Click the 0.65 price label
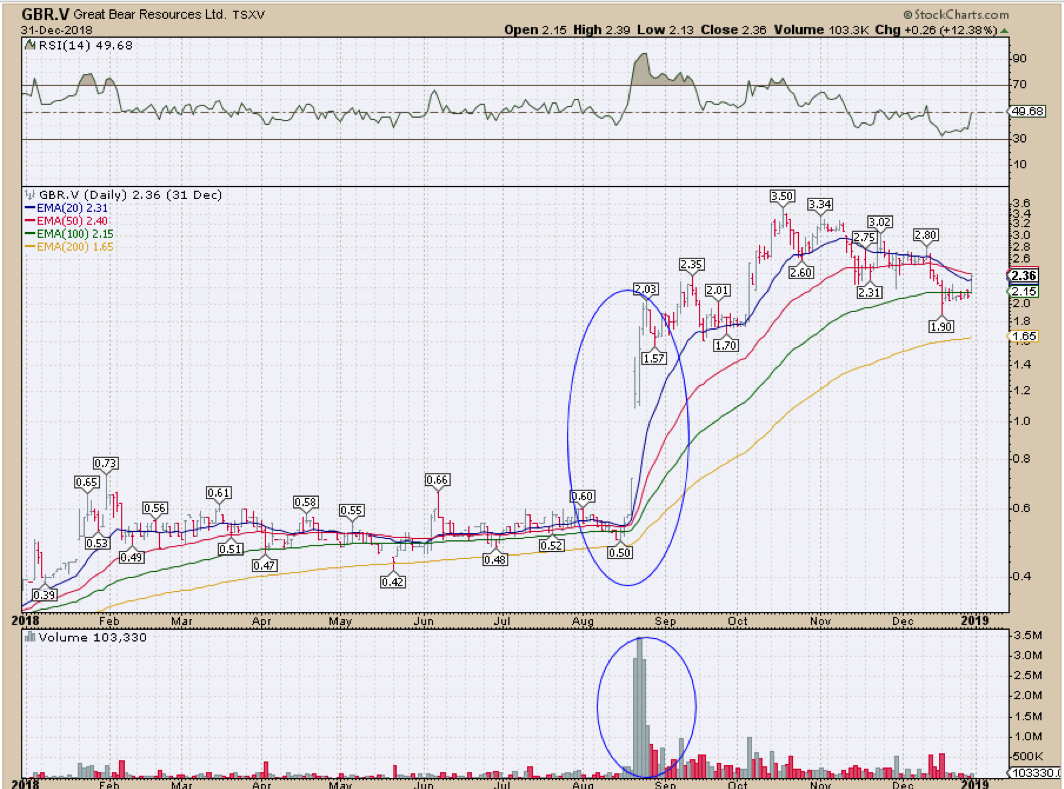This screenshot has width=1064, height=789. coord(87,482)
